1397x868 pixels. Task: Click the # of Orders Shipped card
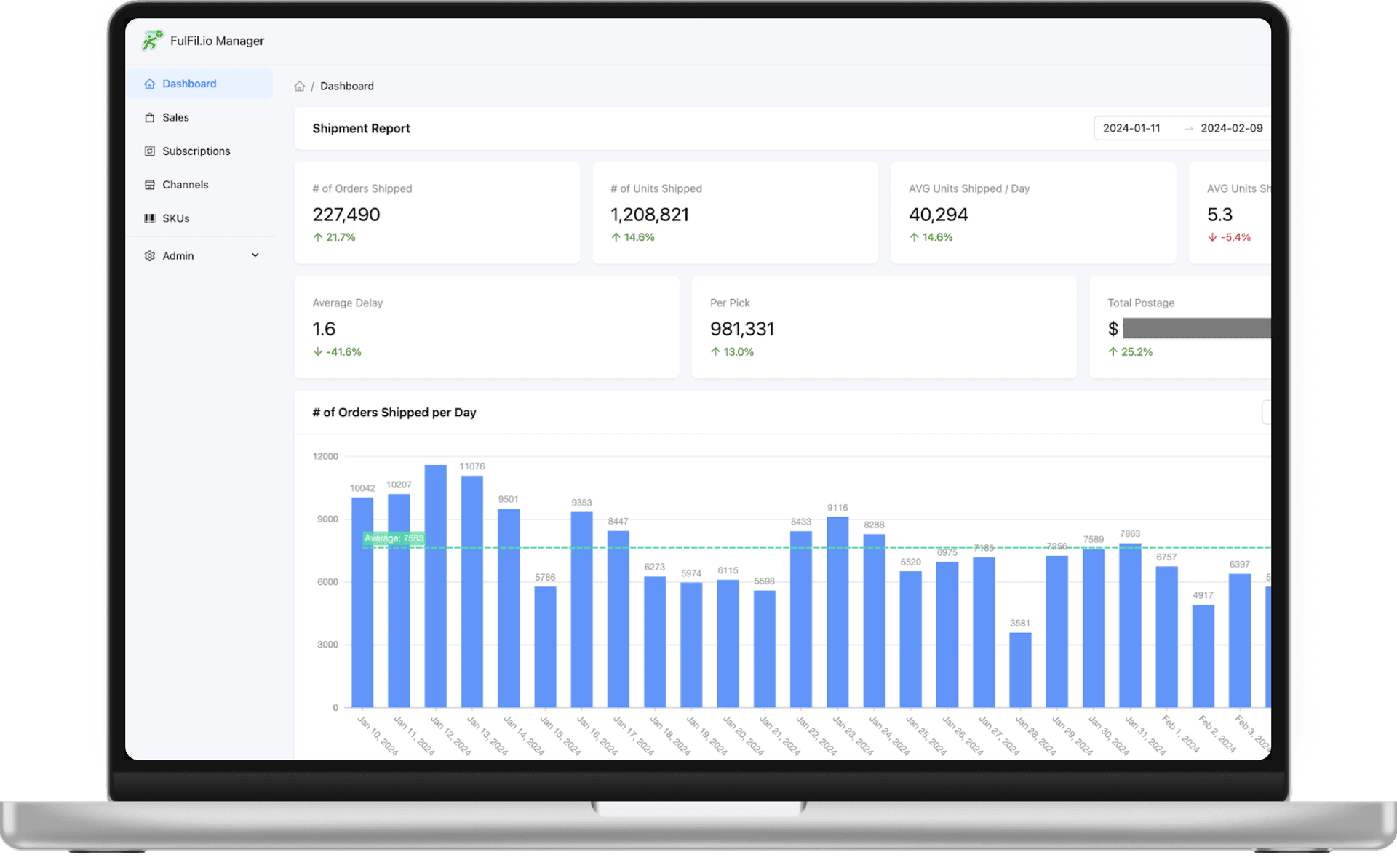pyautogui.click(x=437, y=212)
